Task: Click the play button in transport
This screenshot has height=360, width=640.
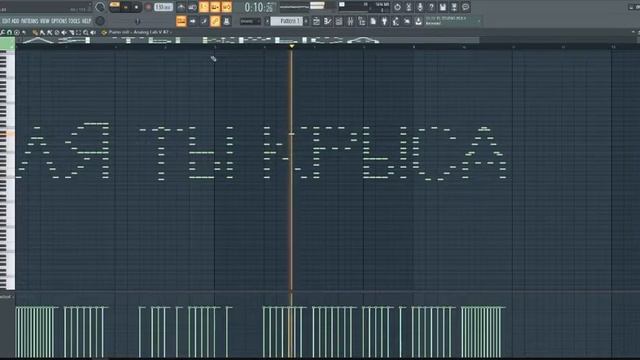Action: click(126, 7)
